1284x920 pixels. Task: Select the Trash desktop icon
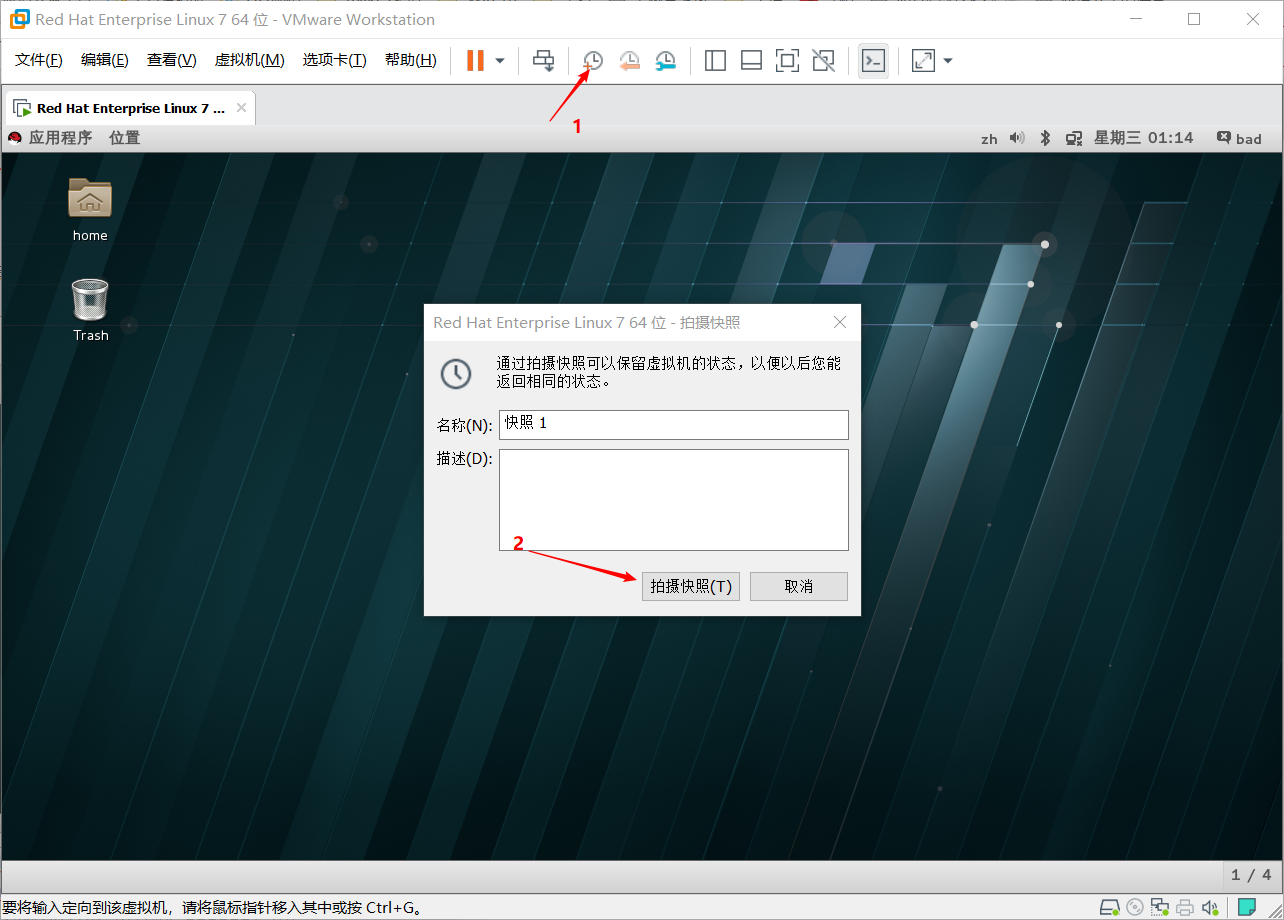tap(90, 310)
